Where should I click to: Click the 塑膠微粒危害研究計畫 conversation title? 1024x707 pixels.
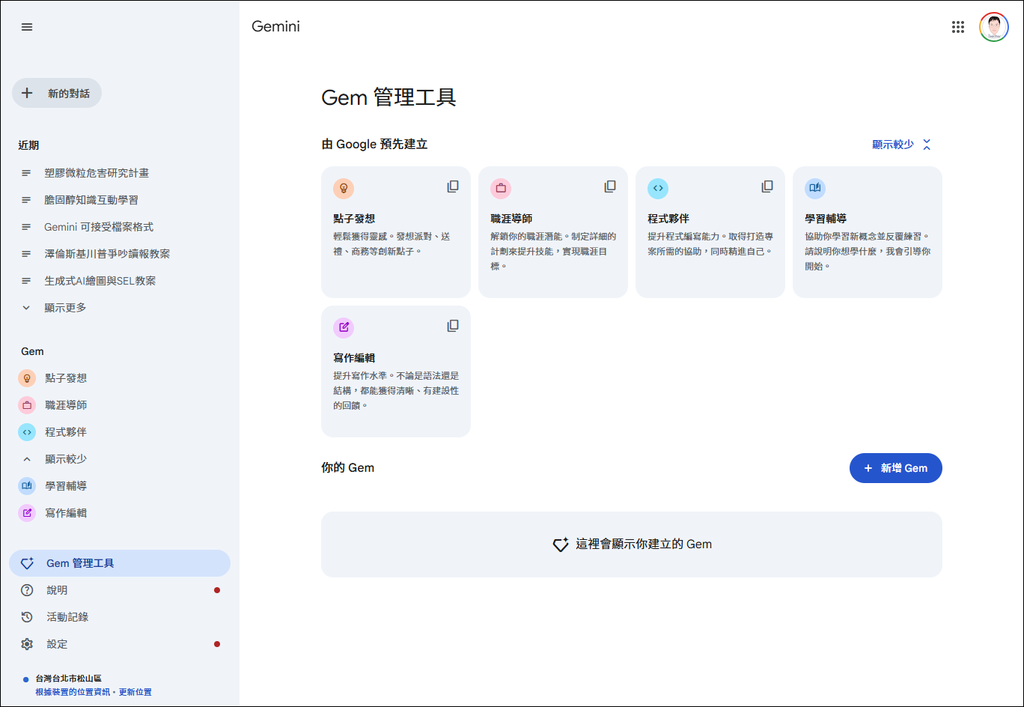[x=97, y=173]
